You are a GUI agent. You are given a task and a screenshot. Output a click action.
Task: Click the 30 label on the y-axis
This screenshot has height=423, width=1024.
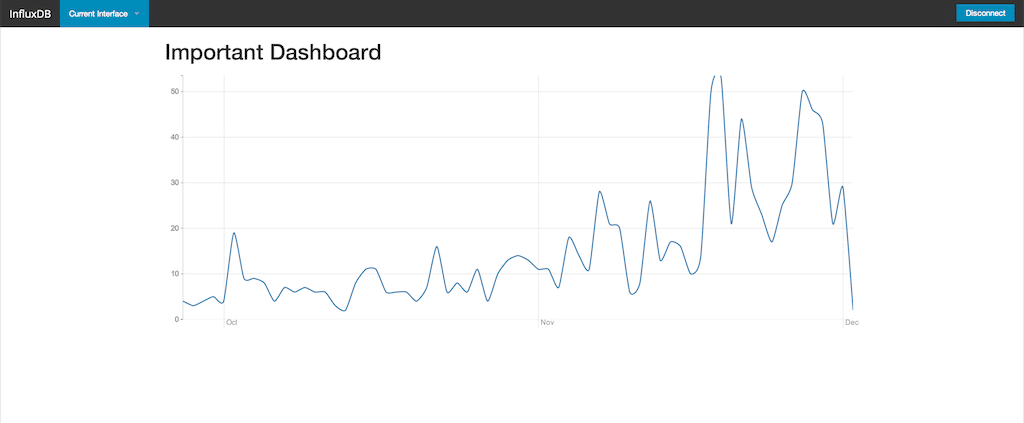click(175, 182)
